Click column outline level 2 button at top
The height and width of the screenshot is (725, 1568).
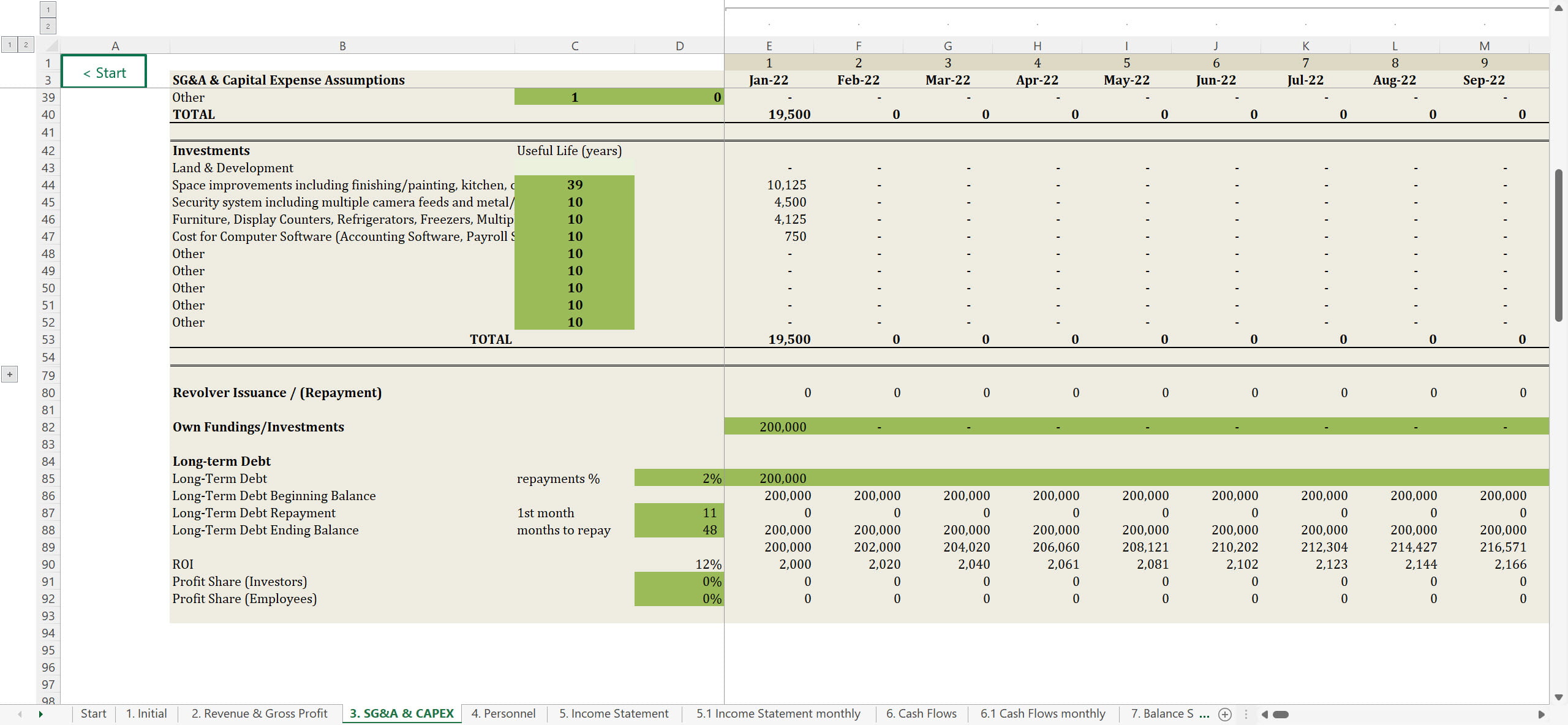point(48,26)
